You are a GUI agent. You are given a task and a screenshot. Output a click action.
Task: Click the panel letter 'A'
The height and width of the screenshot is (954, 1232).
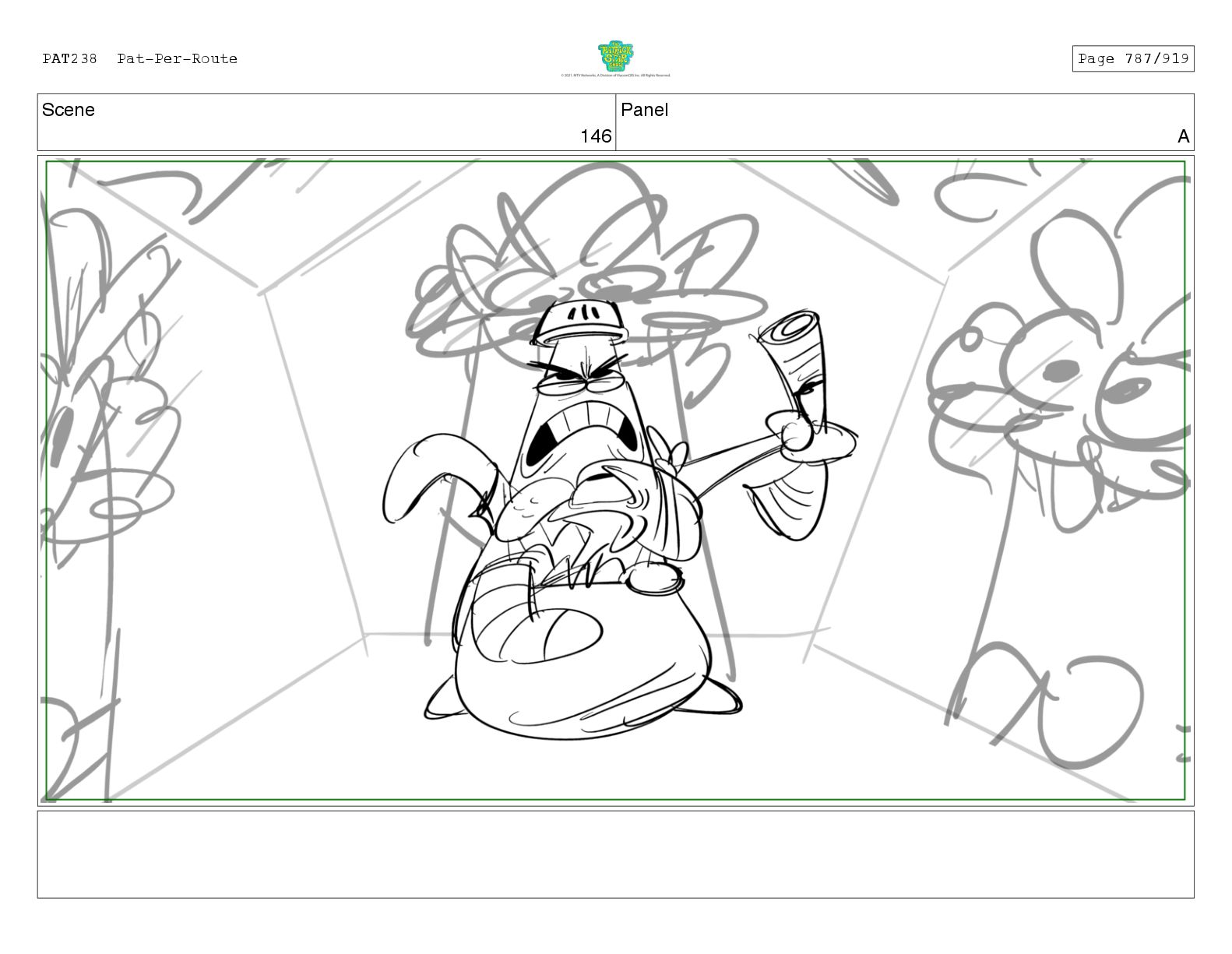point(1183,136)
